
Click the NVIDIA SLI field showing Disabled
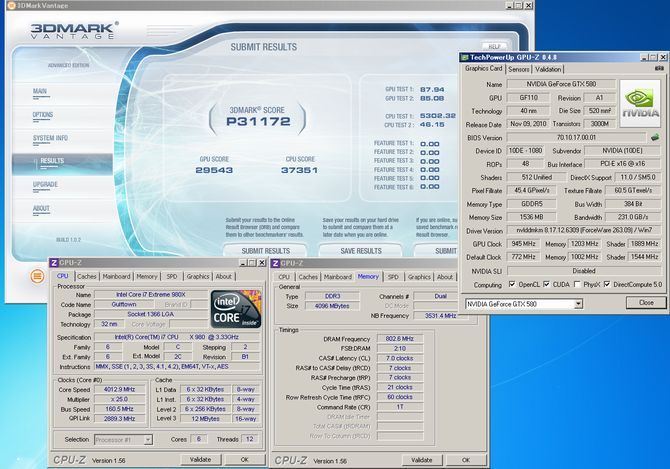pos(584,271)
